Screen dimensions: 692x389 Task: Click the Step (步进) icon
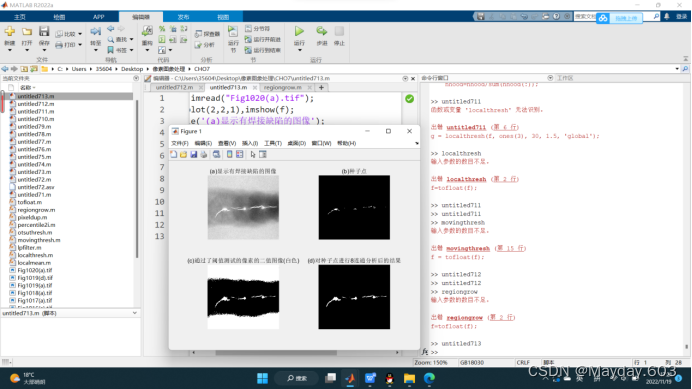click(x=322, y=31)
